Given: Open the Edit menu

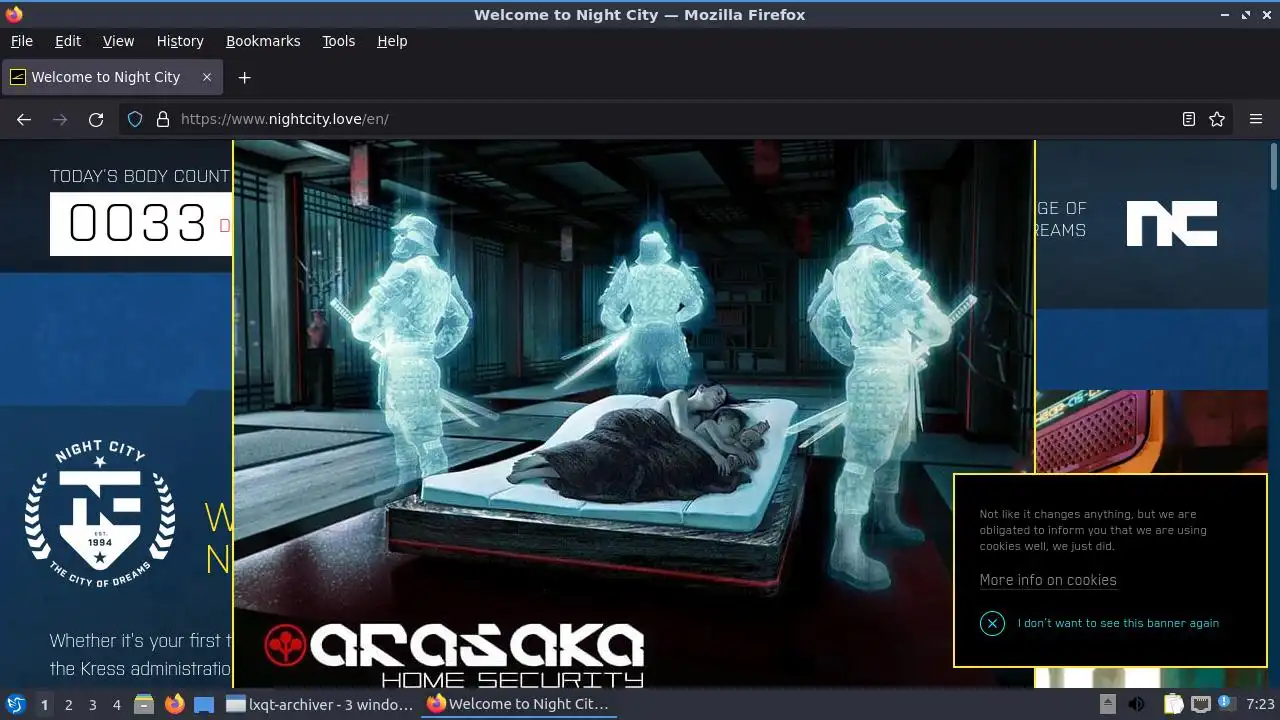Looking at the screenshot, I should coord(68,41).
